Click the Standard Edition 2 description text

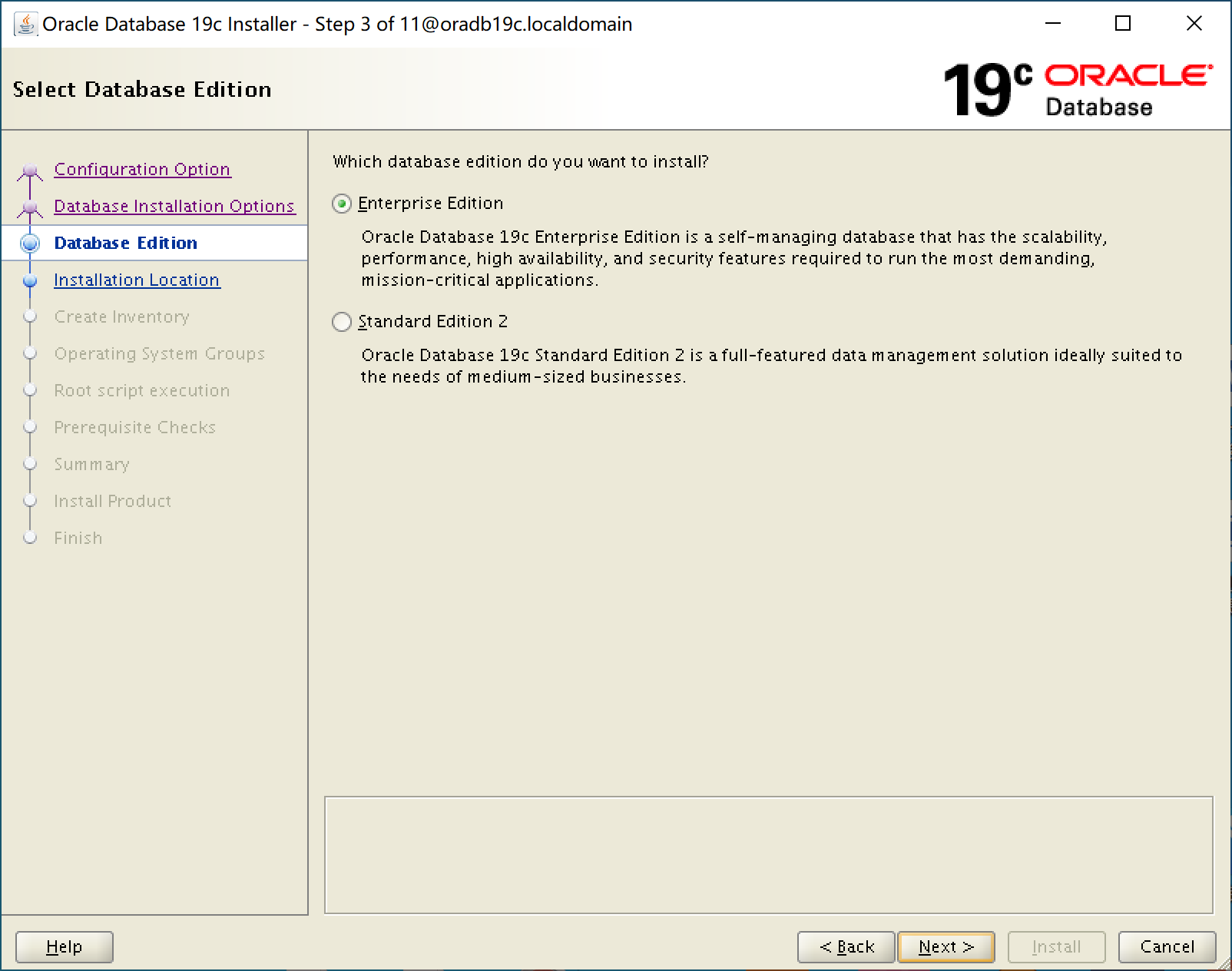tap(772, 366)
